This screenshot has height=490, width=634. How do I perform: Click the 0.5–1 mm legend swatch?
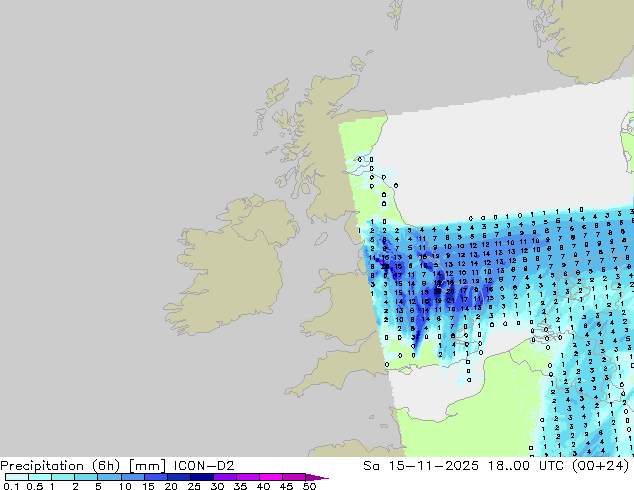pos(40,477)
